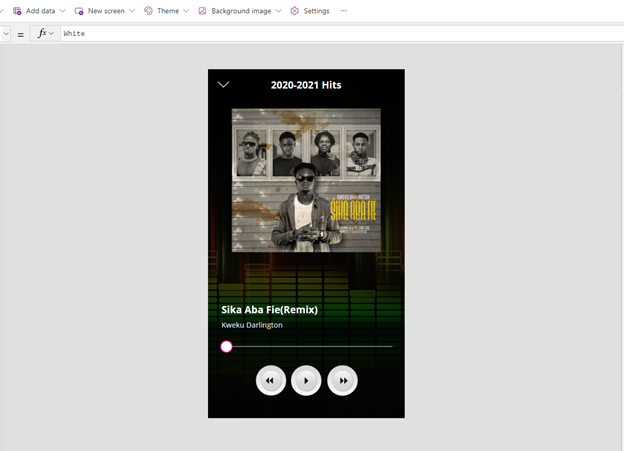Open the property selector dropdown
The image size is (624, 451).
coord(6,33)
